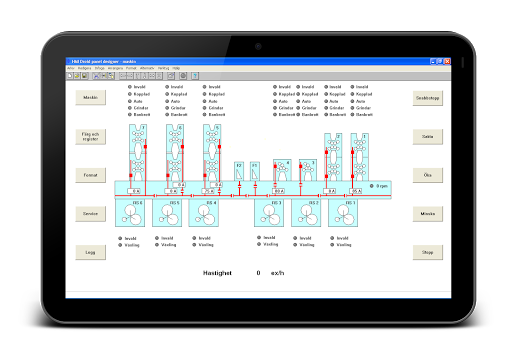Click the Snabbstopp button
The image size is (512, 361).
pos(428,98)
